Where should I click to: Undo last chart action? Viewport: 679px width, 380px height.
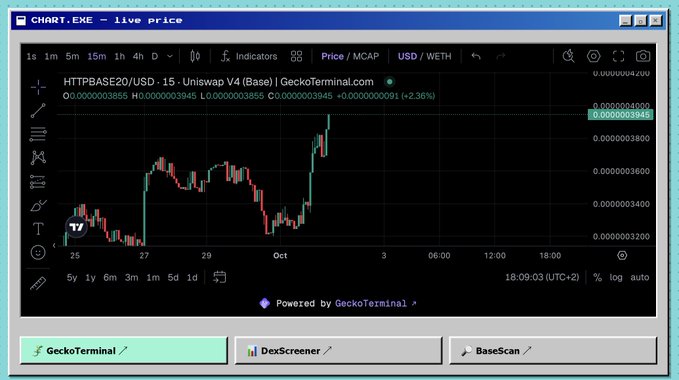[476, 56]
